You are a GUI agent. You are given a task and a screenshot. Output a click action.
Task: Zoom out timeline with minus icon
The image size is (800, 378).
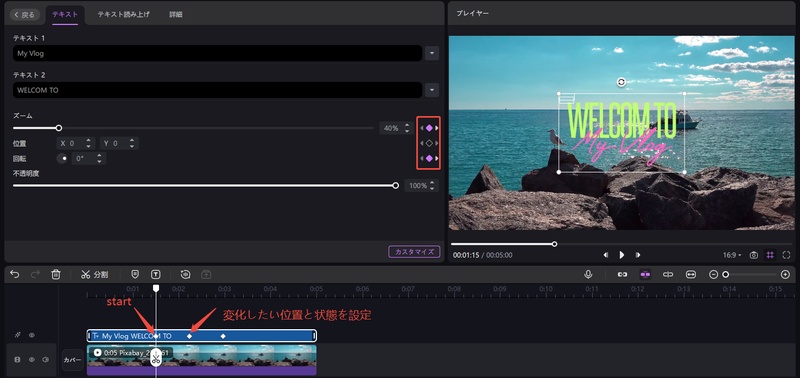(714, 274)
